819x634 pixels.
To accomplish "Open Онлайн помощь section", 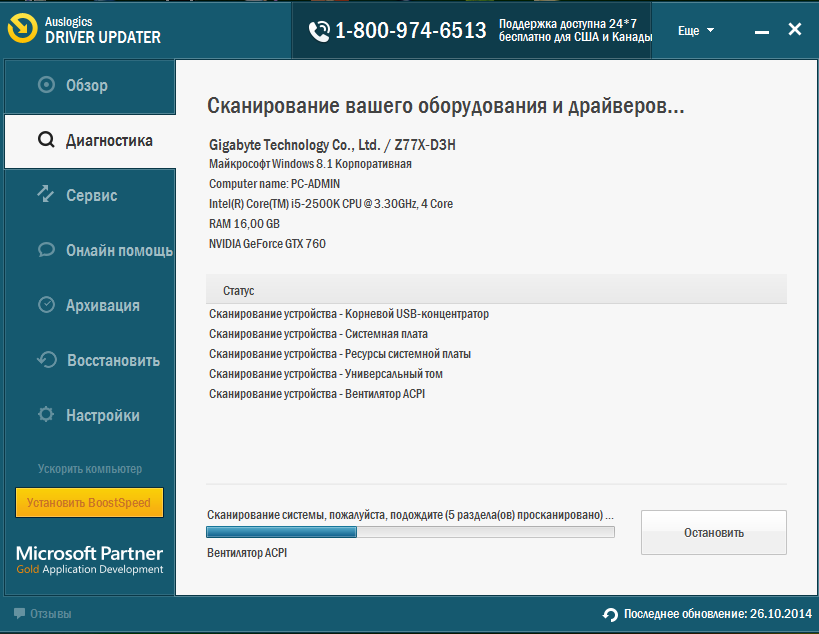I will tap(90, 251).
